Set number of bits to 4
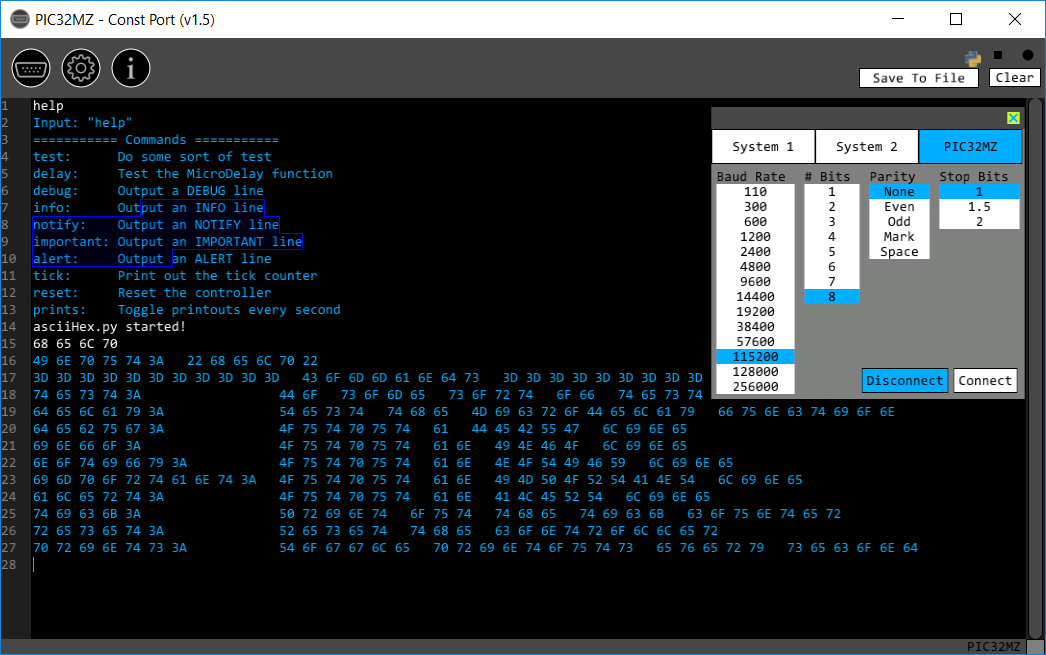Viewport: 1046px width, 655px height. (x=832, y=237)
